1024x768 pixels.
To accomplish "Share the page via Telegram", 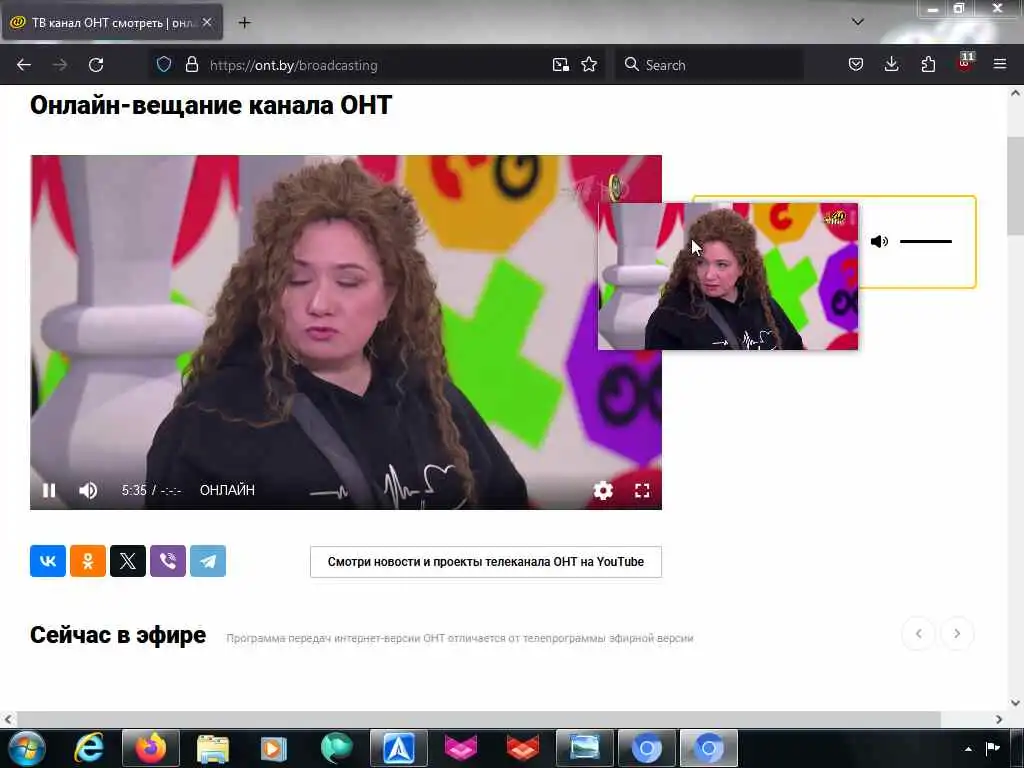I will point(208,561).
